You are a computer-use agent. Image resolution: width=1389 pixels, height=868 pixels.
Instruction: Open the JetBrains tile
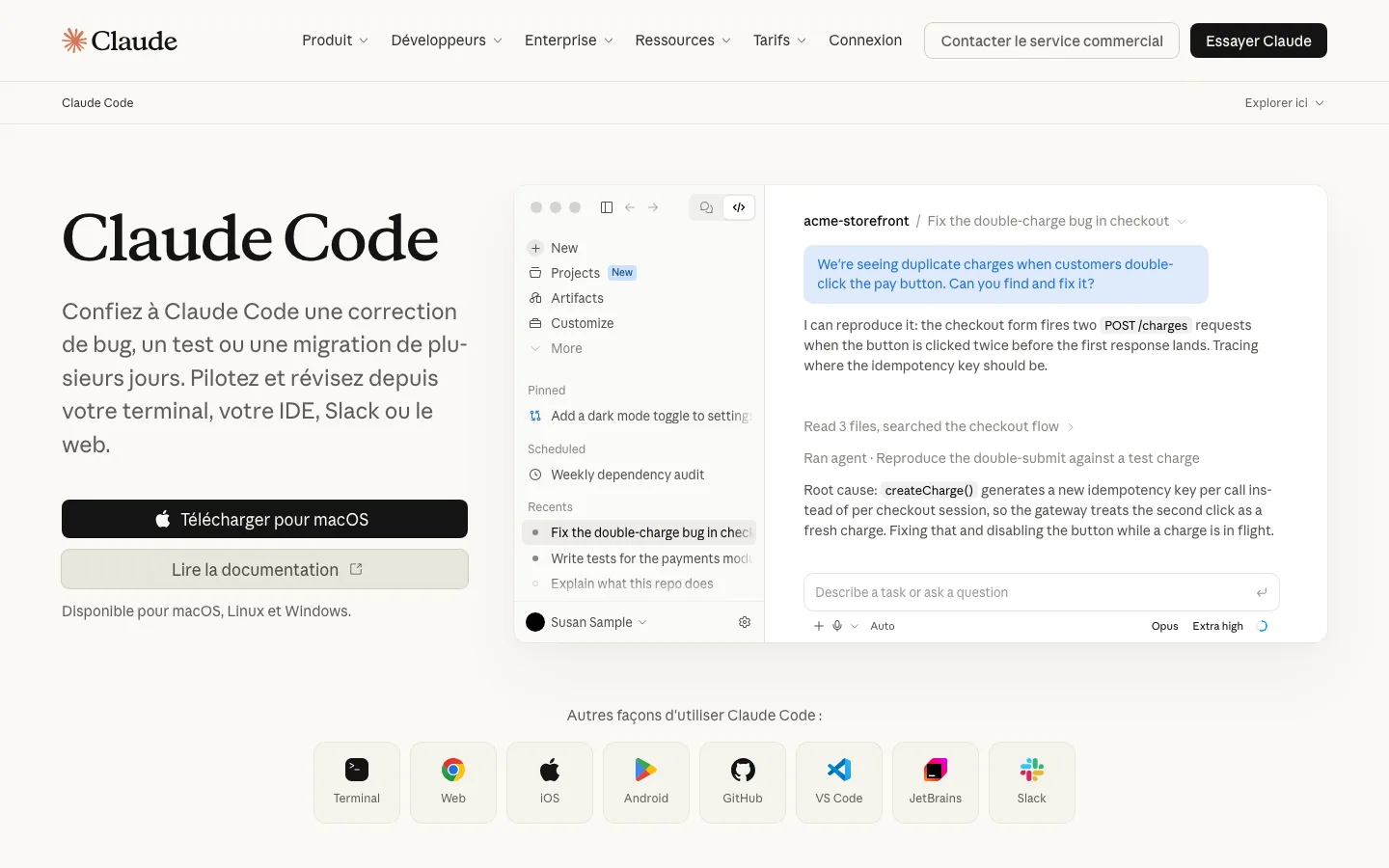(936, 782)
